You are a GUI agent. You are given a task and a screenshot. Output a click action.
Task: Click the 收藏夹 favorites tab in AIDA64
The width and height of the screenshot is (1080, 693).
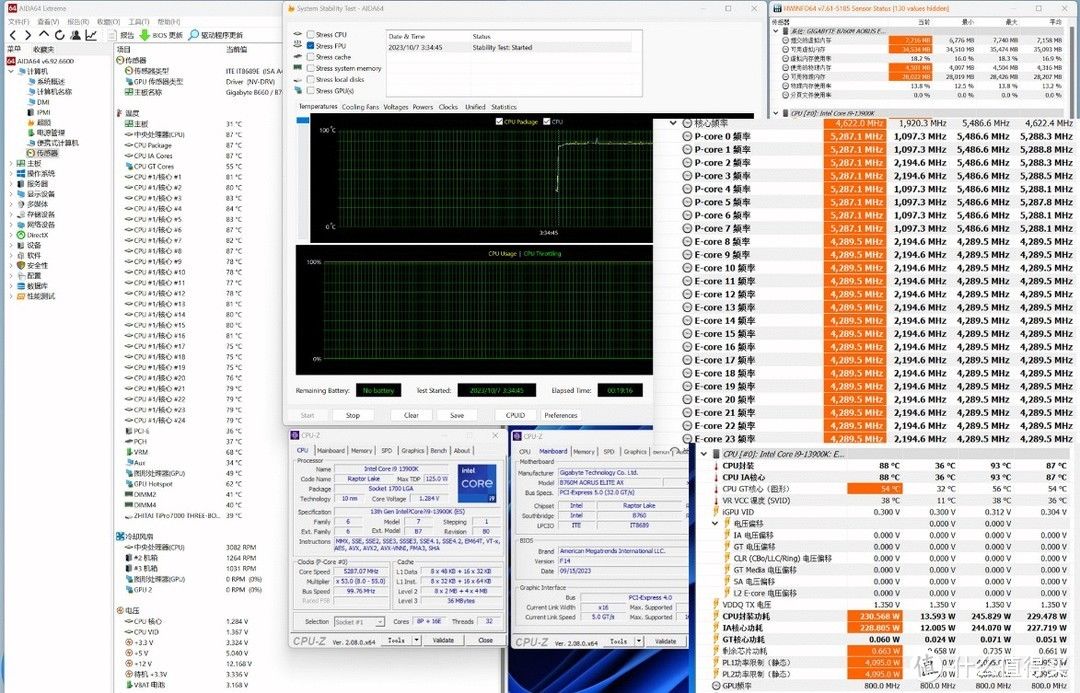(43, 50)
